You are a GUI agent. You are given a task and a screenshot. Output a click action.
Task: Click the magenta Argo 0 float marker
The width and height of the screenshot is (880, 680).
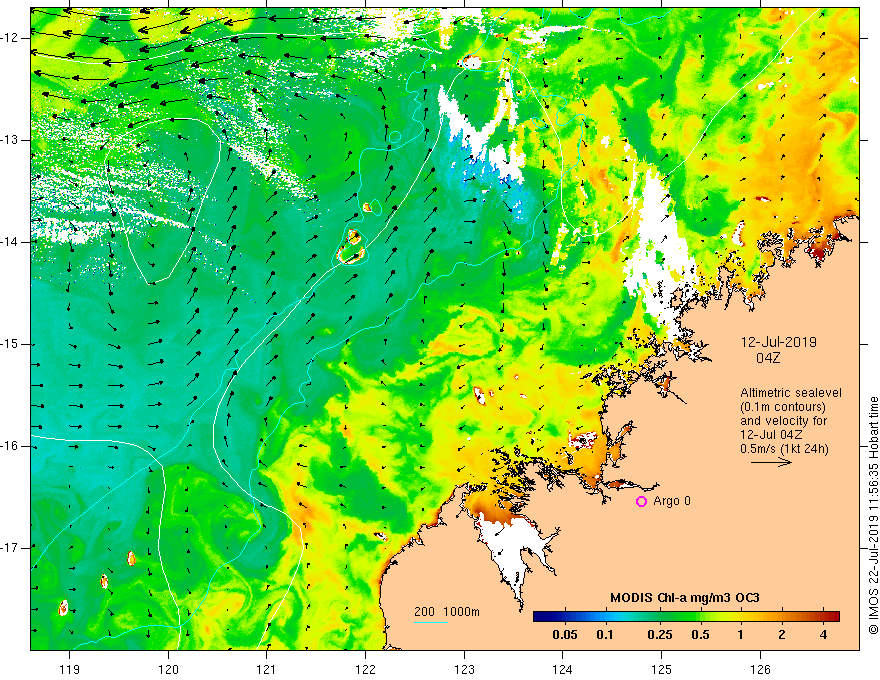point(641,502)
